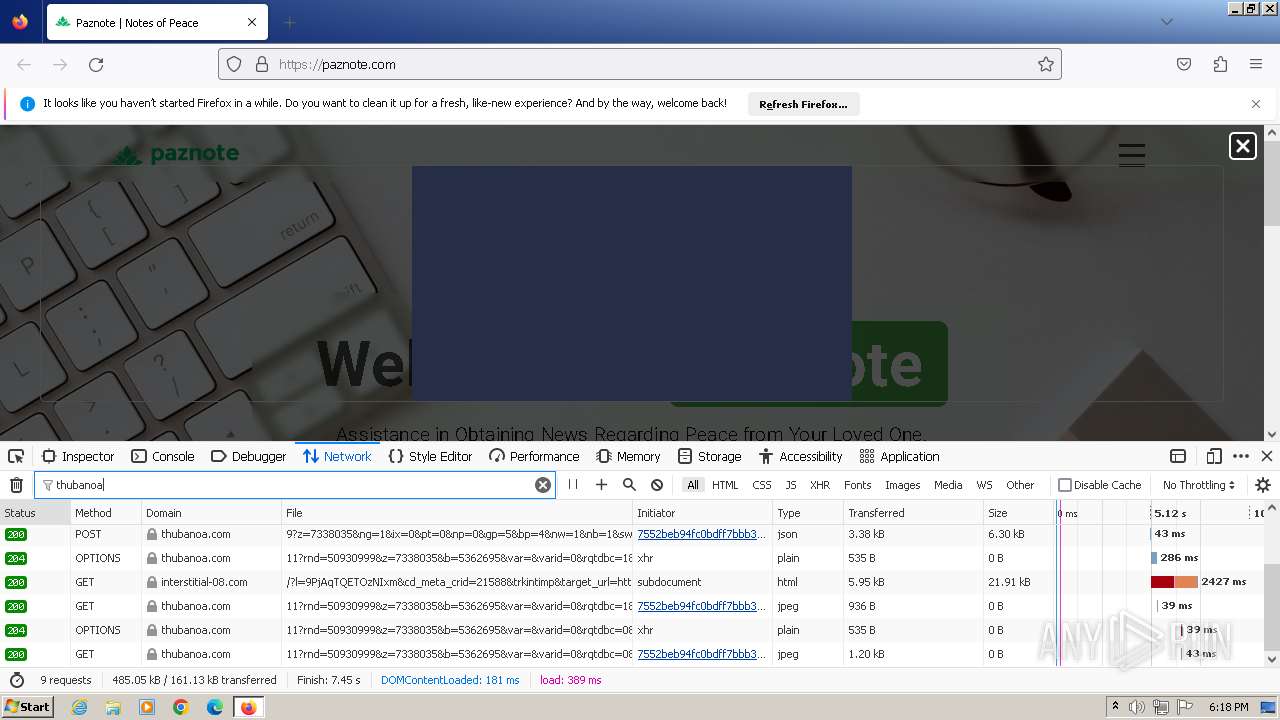Click the plus icon in network toolbar

(x=601, y=485)
